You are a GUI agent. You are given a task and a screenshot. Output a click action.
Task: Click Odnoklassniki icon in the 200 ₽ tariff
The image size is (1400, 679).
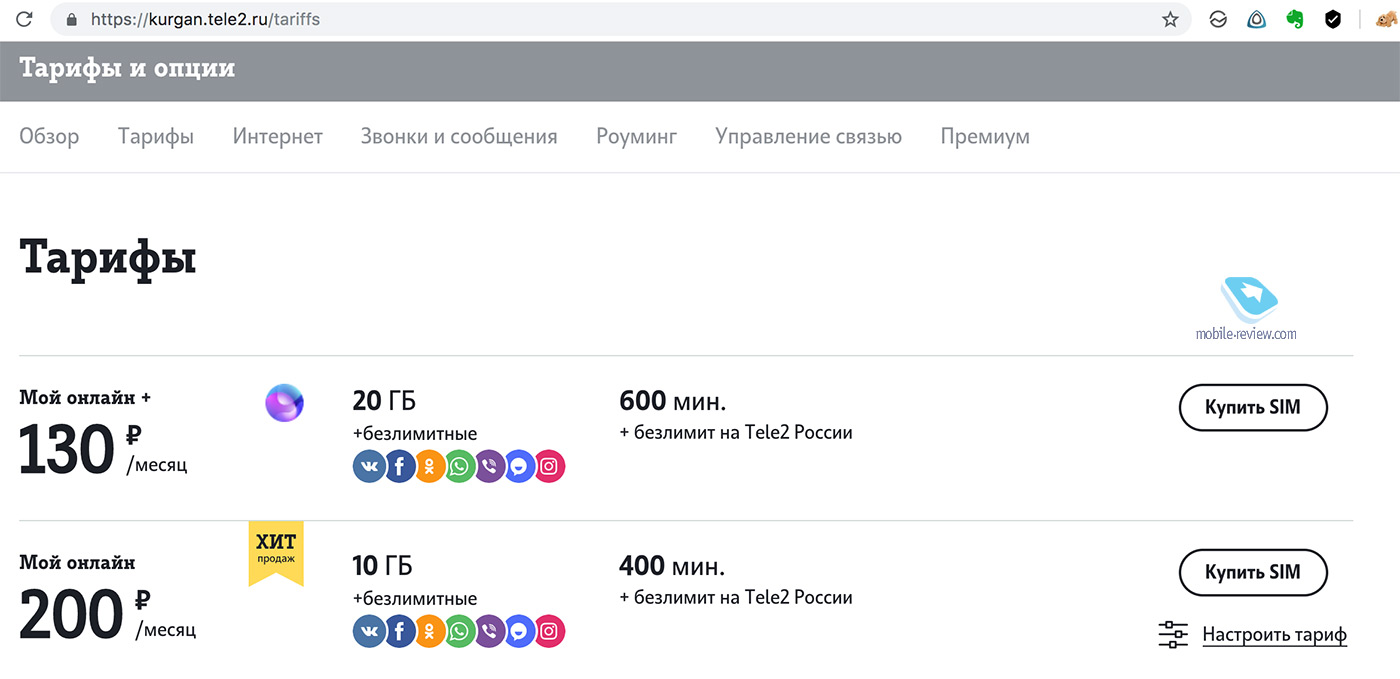(429, 631)
